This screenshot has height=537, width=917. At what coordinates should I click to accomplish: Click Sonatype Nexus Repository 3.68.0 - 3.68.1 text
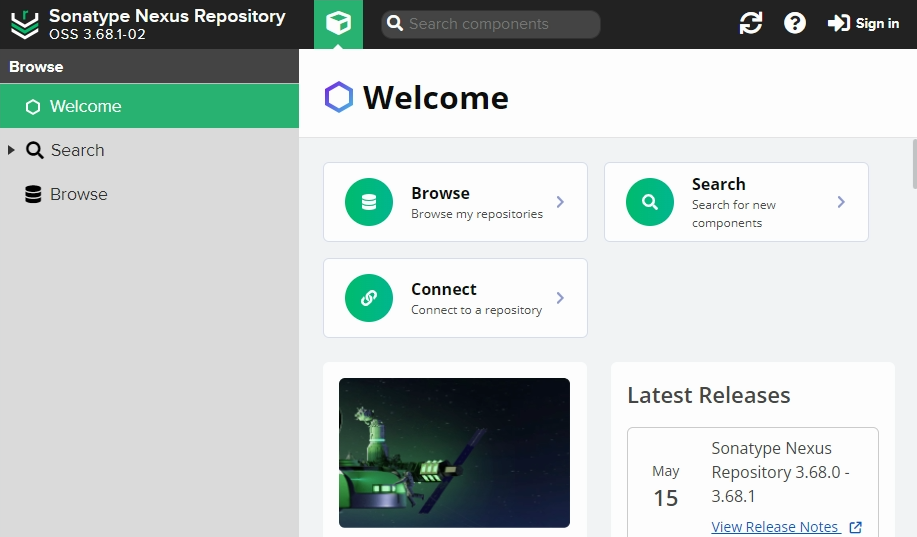pos(780,472)
